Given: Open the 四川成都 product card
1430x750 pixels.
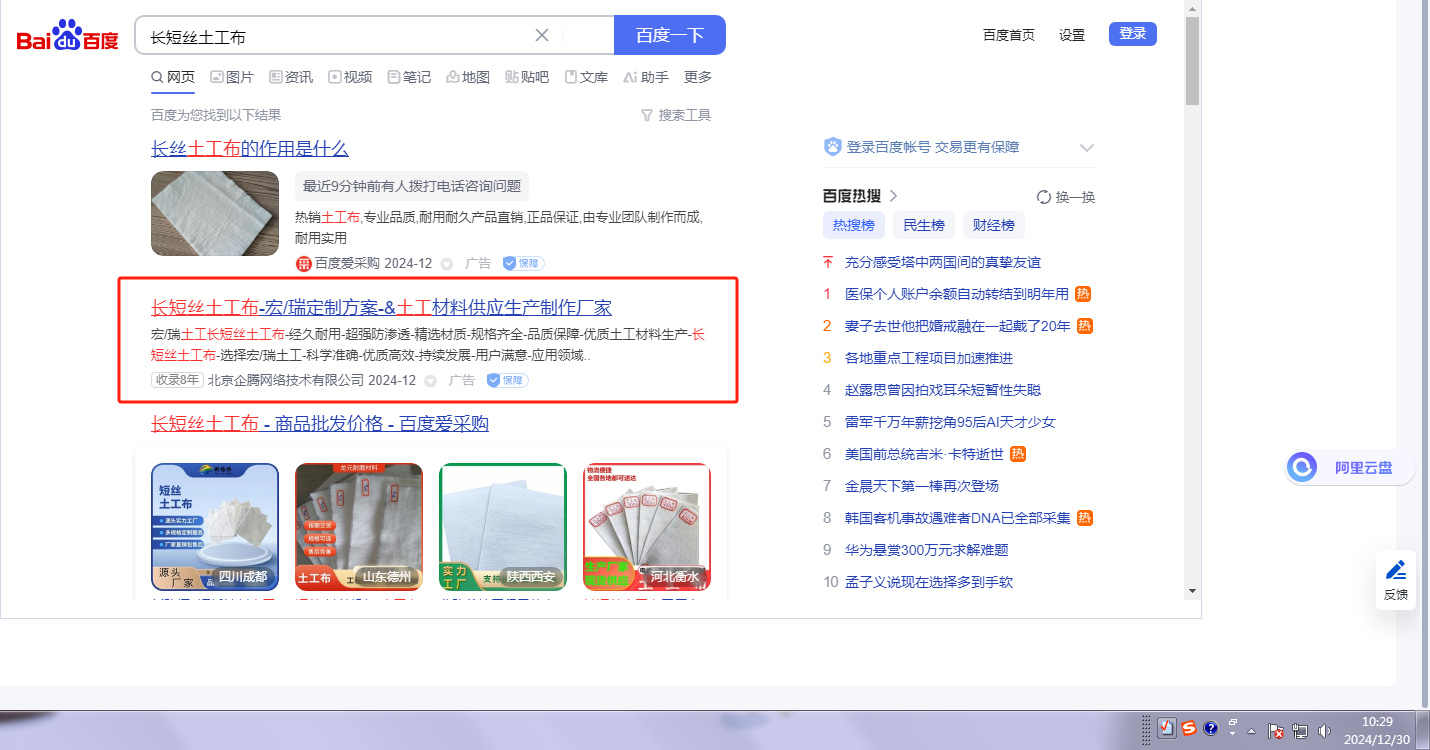Looking at the screenshot, I should (215, 527).
